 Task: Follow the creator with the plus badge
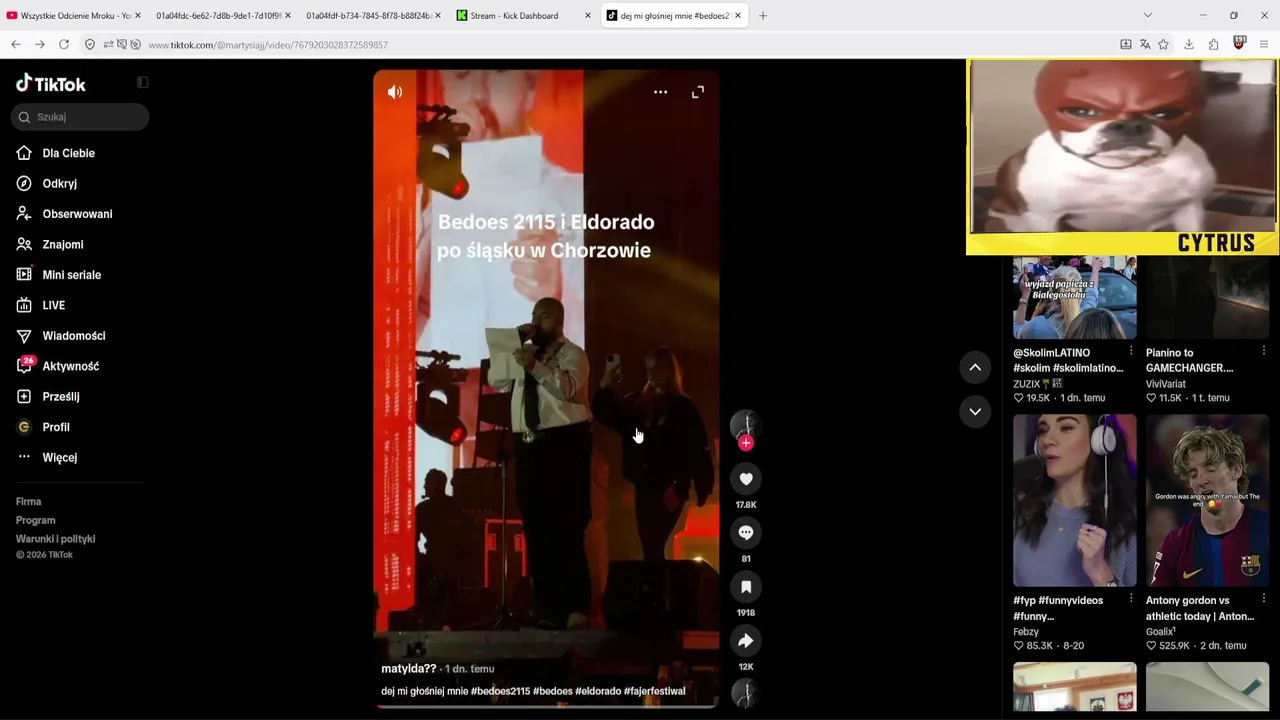click(746, 443)
